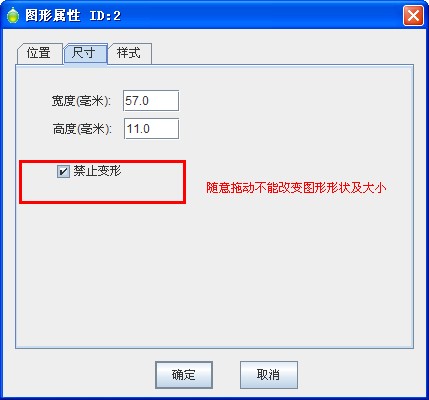The height and width of the screenshot is (400, 429).
Task: Open the 样式 tab
Action: pos(130,53)
